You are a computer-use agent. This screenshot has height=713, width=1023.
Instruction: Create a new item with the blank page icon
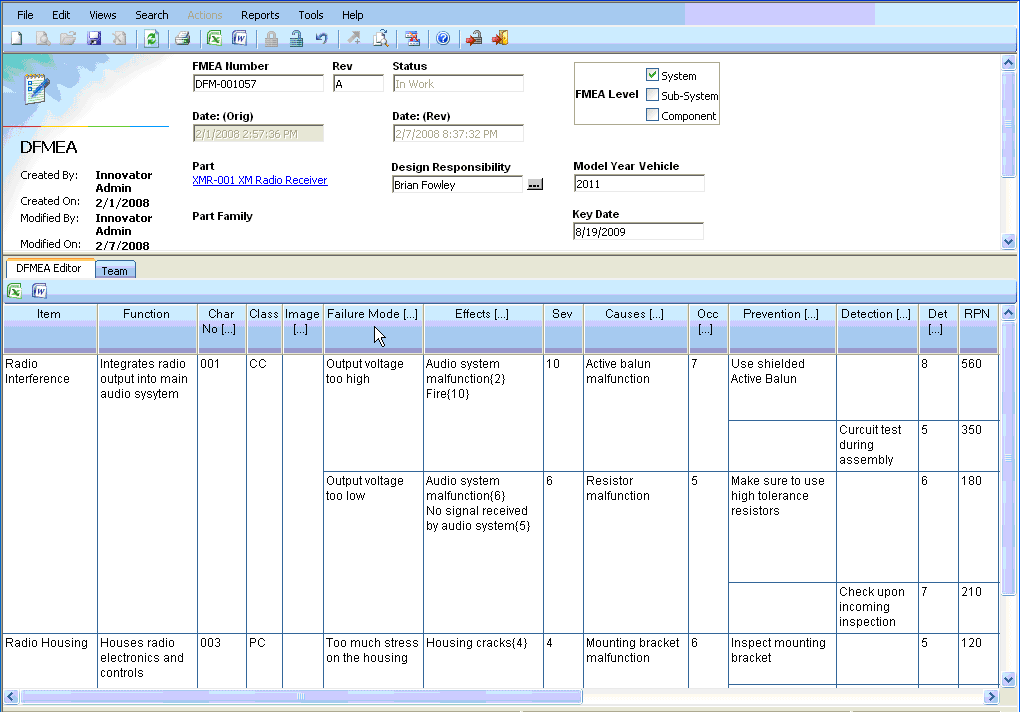17,38
